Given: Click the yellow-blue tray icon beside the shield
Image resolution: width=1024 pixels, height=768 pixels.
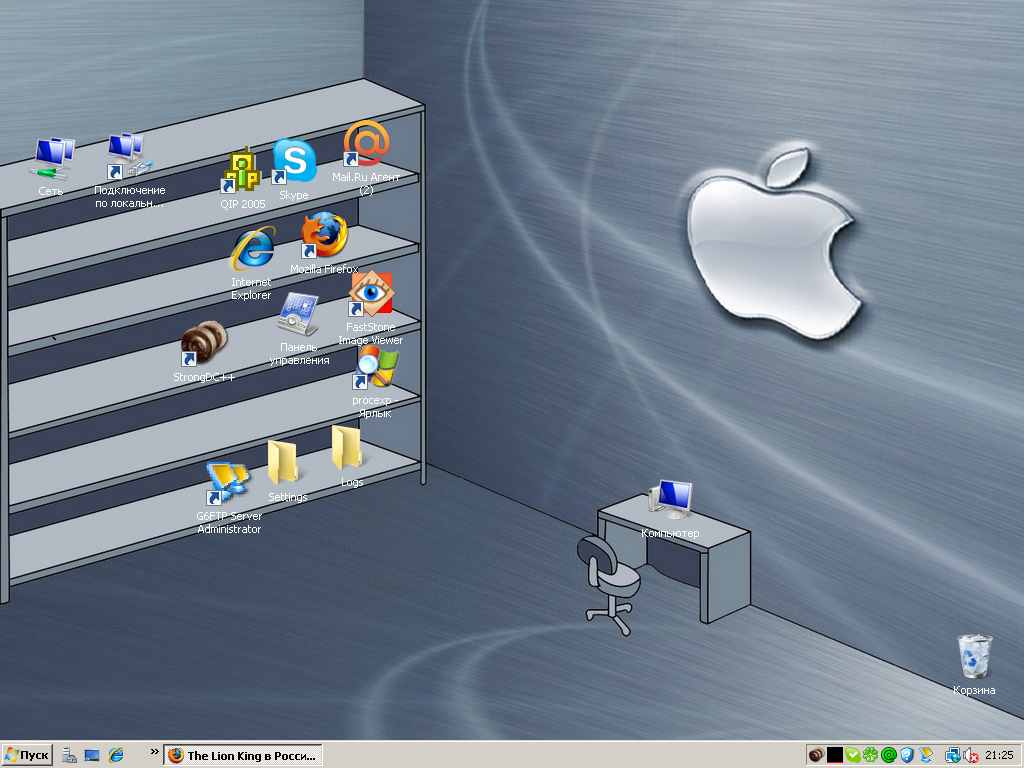Looking at the screenshot, I should tap(926, 756).
